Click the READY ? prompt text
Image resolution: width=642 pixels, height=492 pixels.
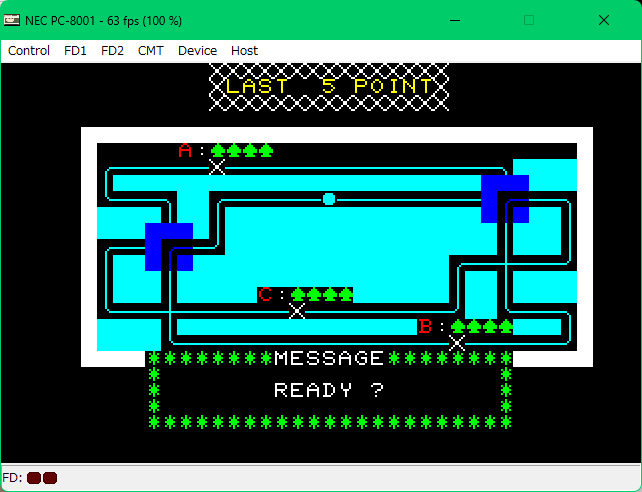coord(329,390)
